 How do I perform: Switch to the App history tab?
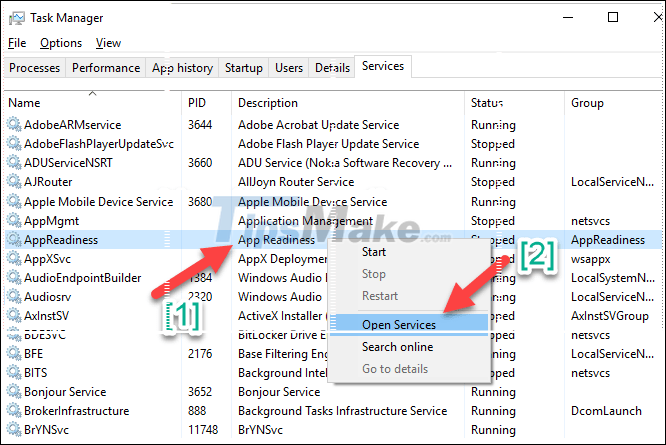point(182,68)
